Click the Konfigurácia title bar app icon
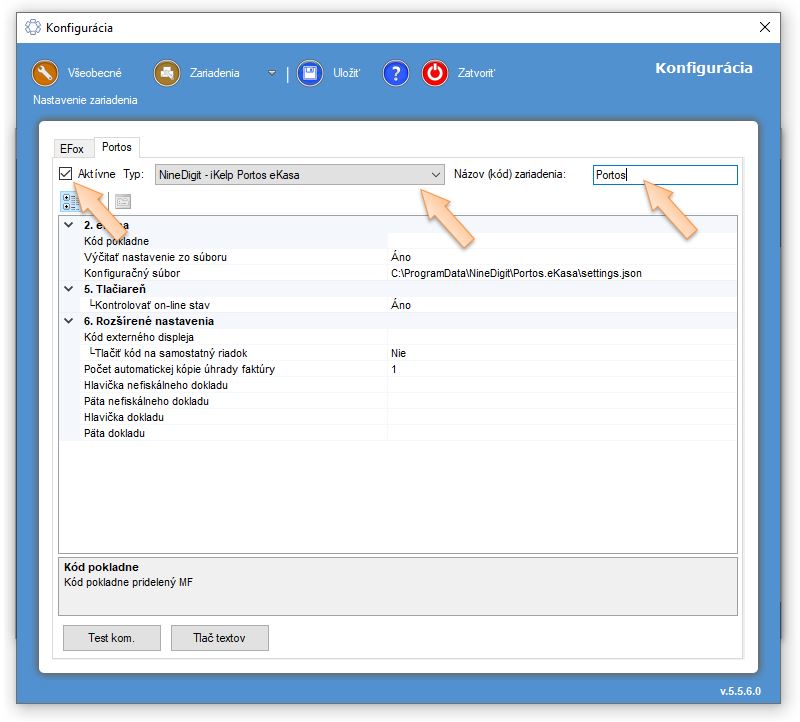 coord(32,27)
